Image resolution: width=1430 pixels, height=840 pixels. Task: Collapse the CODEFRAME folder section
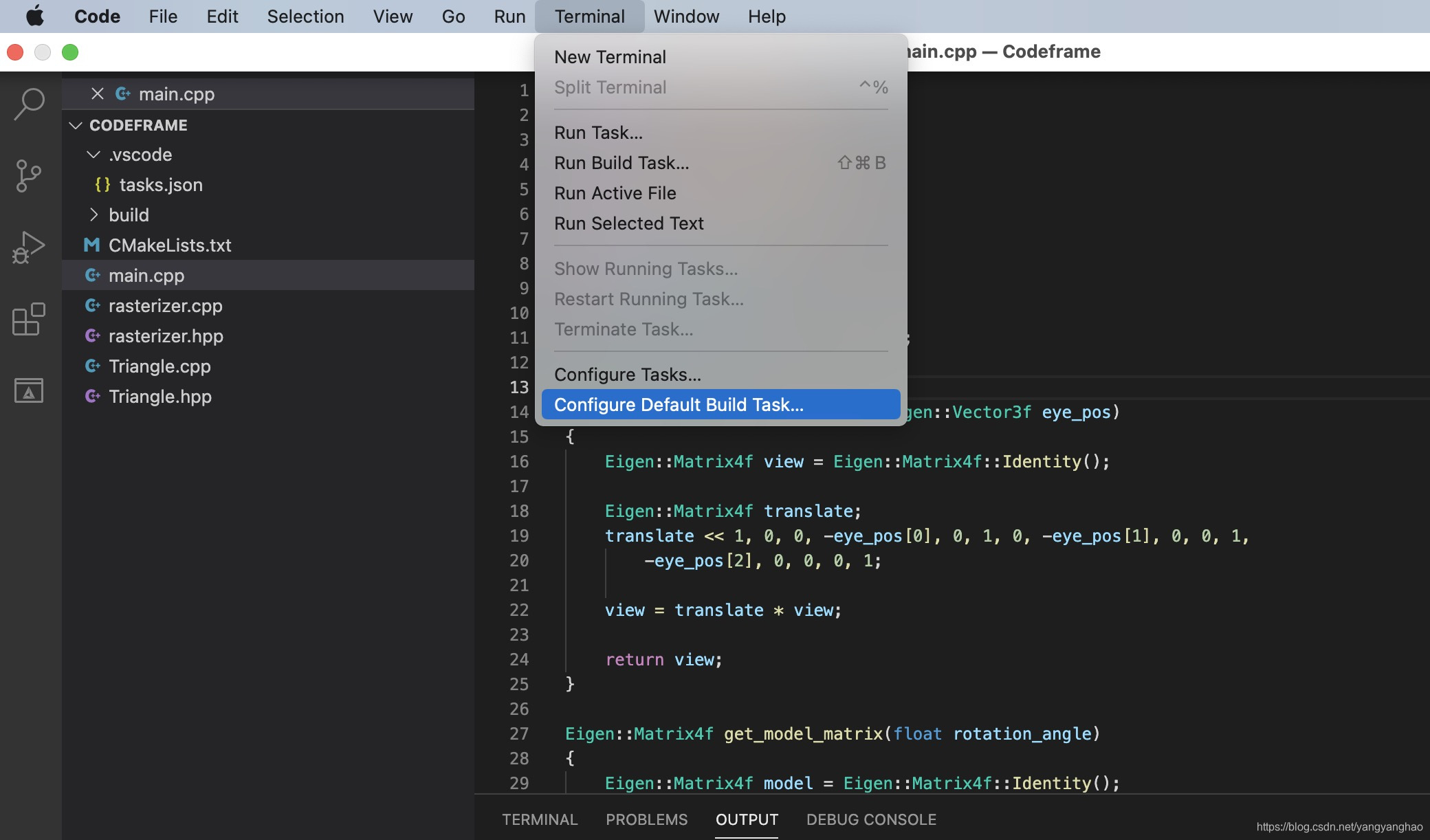tap(76, 125)
